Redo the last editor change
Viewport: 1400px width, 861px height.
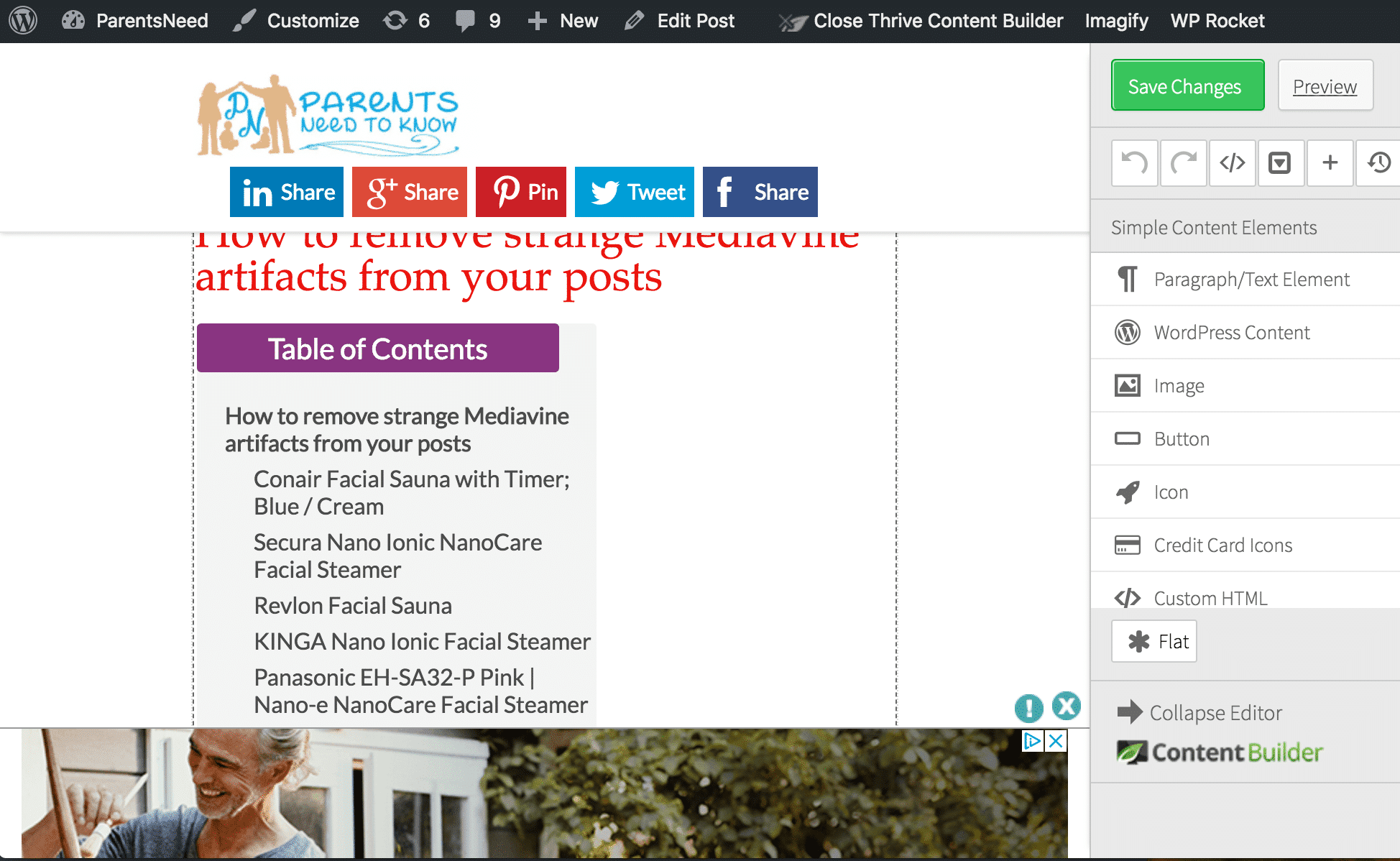click(1183, 162)
